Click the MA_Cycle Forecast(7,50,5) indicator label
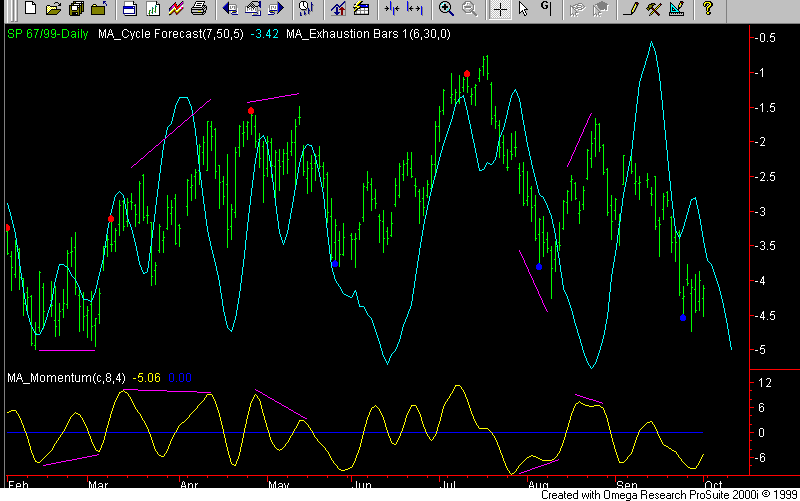 (x=171, y=34)
